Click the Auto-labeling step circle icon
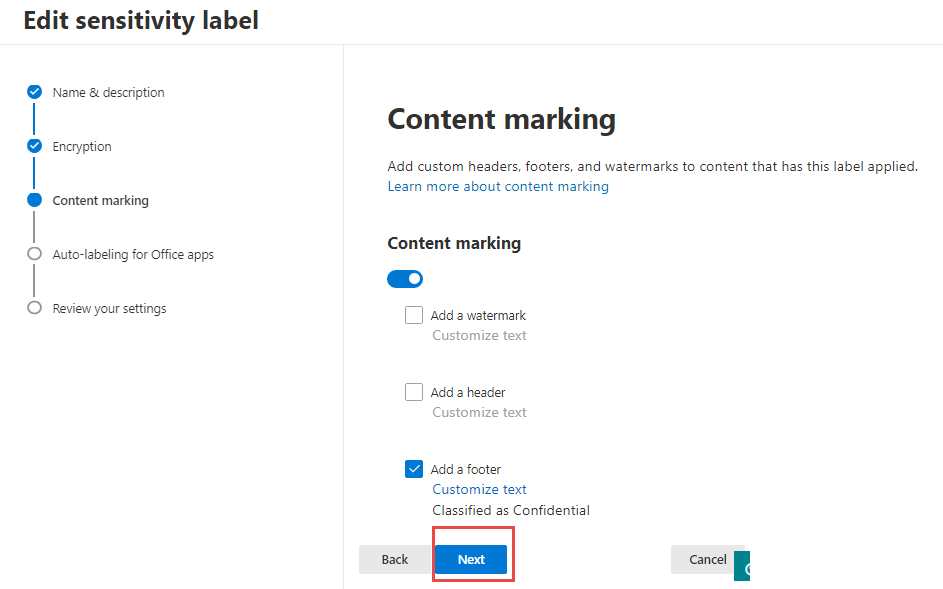The height and width of the screenshot is (589, 943). click(34, 254)
